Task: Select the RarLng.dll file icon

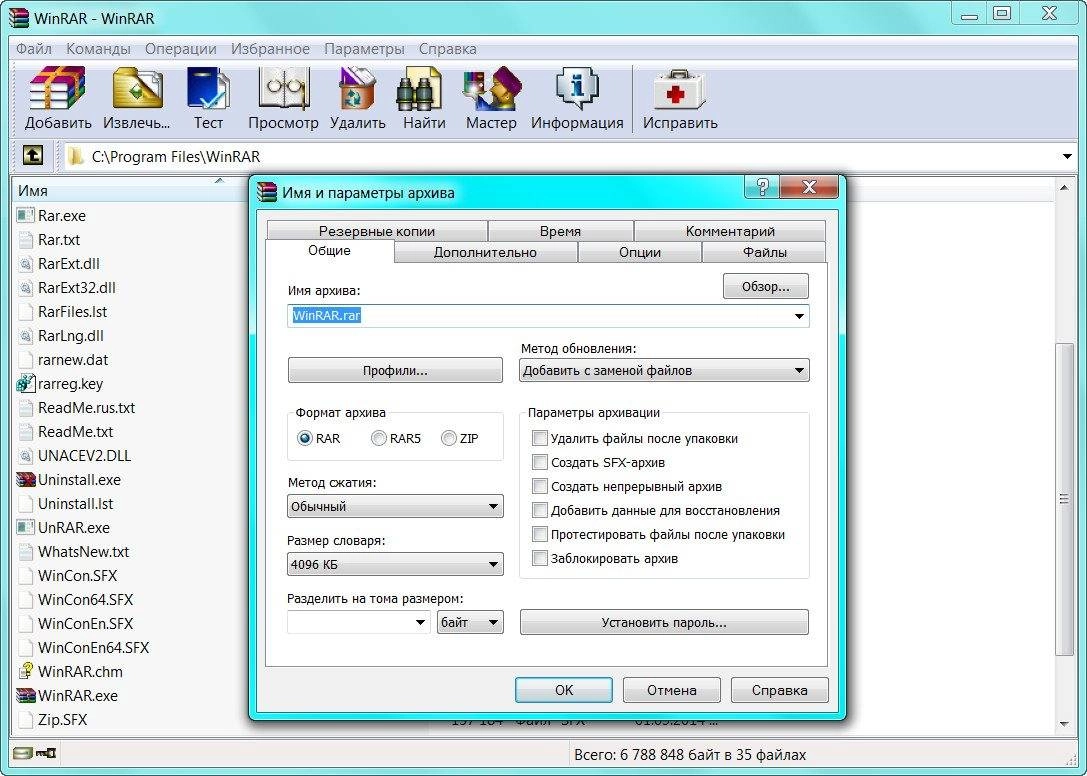Action: 25,336
